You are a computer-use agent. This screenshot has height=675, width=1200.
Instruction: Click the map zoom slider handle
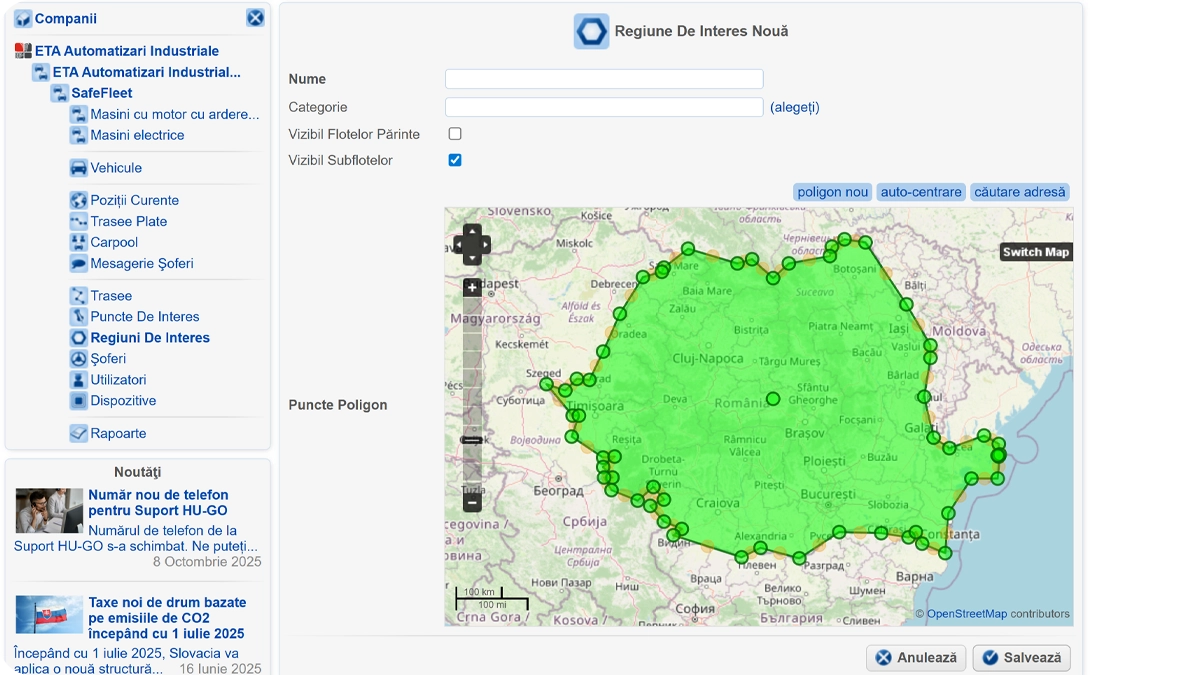click(x=472, y=440)
